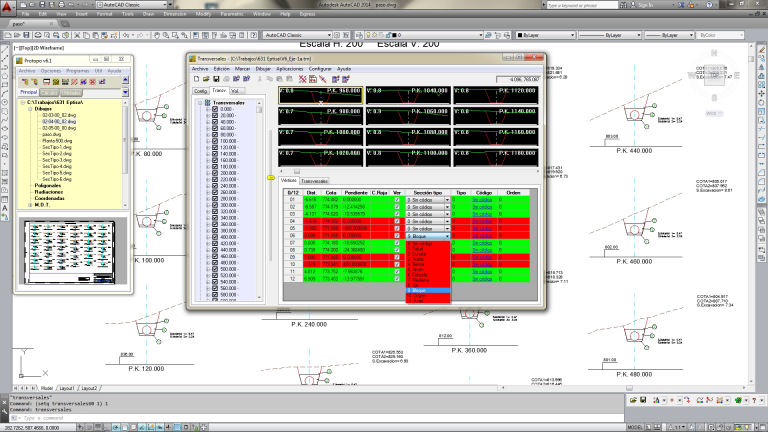Viewport: 768px width, 432px height.
Task: Click the red table icon in Transversales toolbar
Action: 312,79
